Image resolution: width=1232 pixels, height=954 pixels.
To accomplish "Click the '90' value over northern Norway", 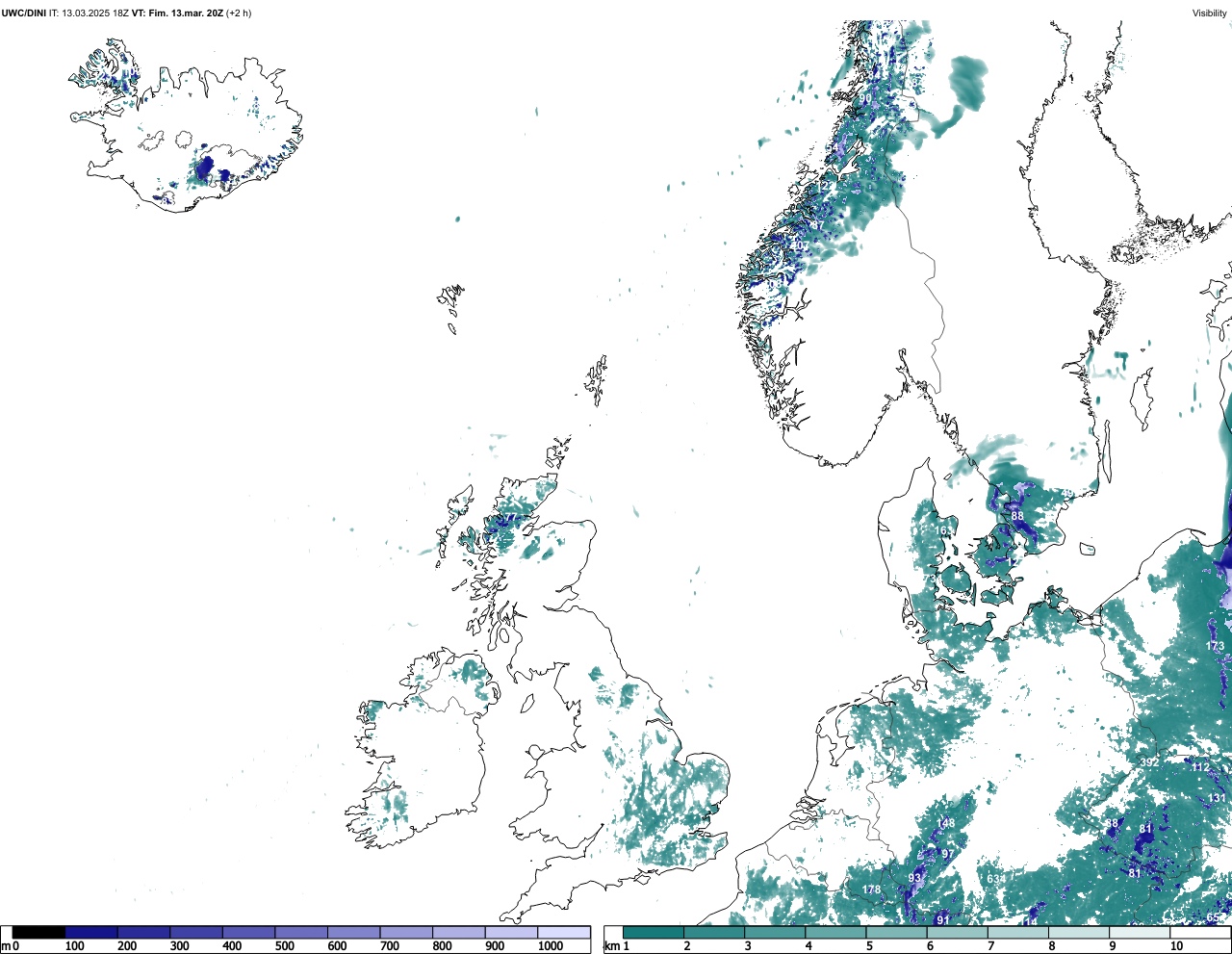I will [865, 98].
